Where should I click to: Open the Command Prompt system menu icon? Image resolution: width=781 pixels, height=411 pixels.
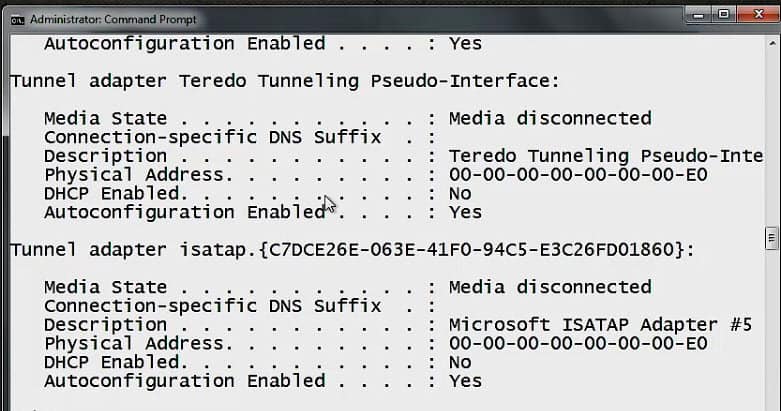(17, 20)
